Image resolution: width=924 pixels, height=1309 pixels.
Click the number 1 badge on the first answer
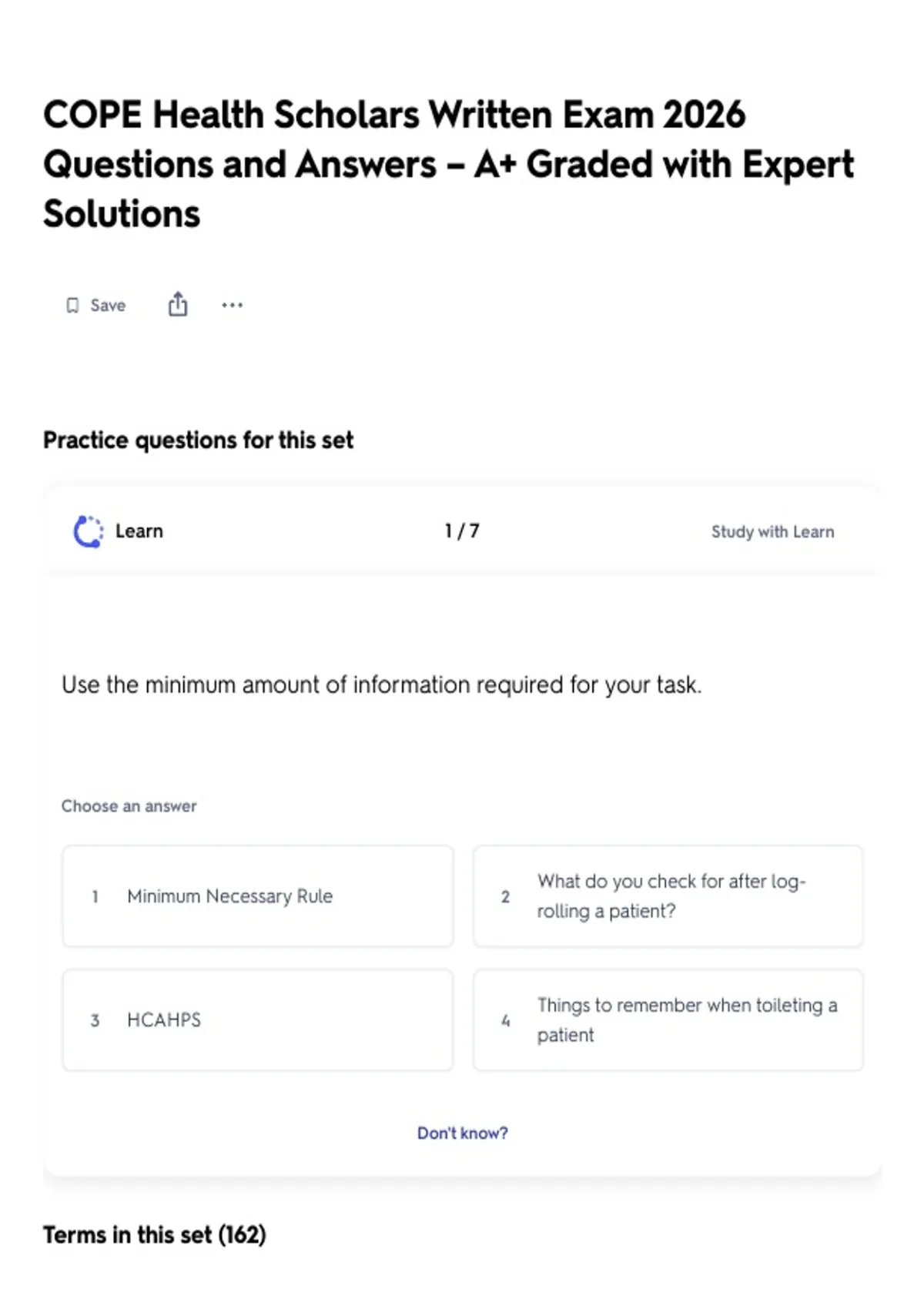coord(95,897)
